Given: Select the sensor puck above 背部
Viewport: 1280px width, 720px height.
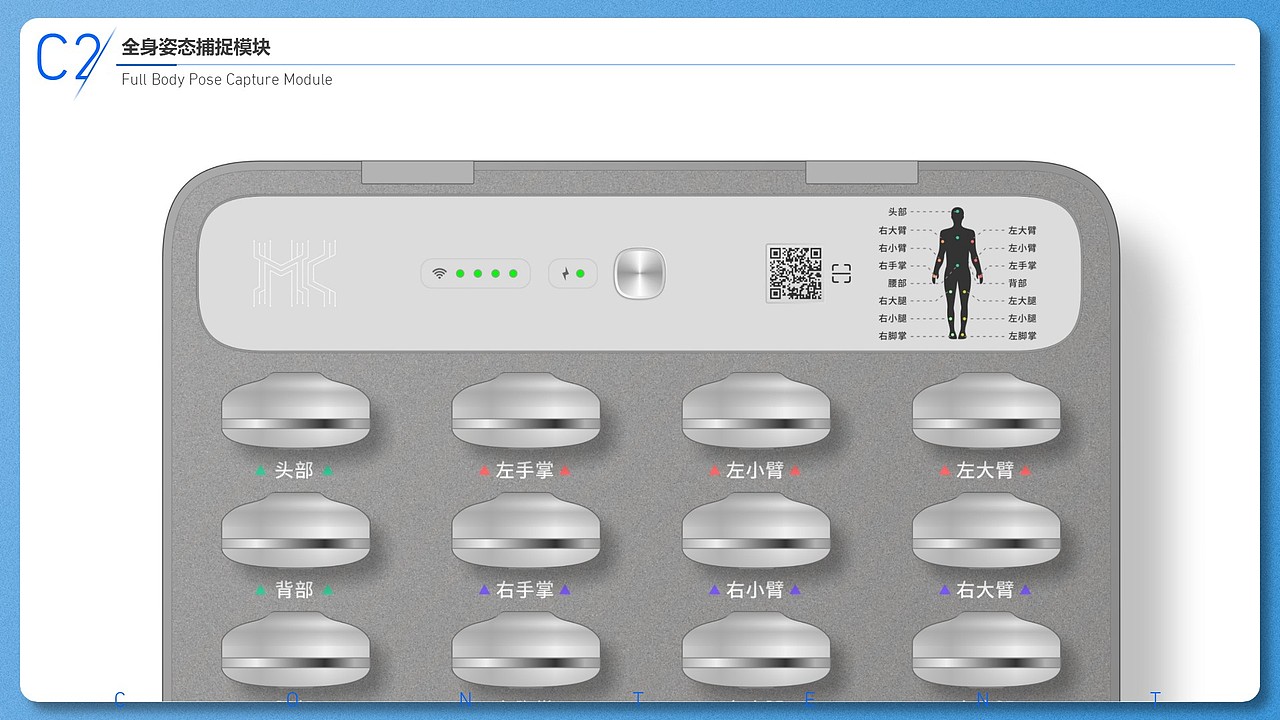Looking at the screenshot, I should tap(295, 530).
